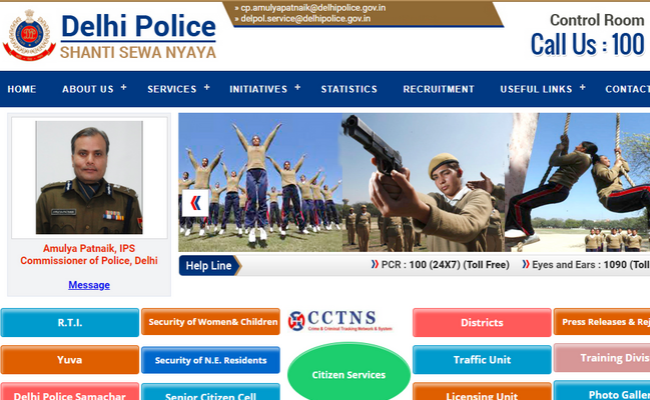Open the Statistics menu item
650x400 pixels.
pos(349,89)
